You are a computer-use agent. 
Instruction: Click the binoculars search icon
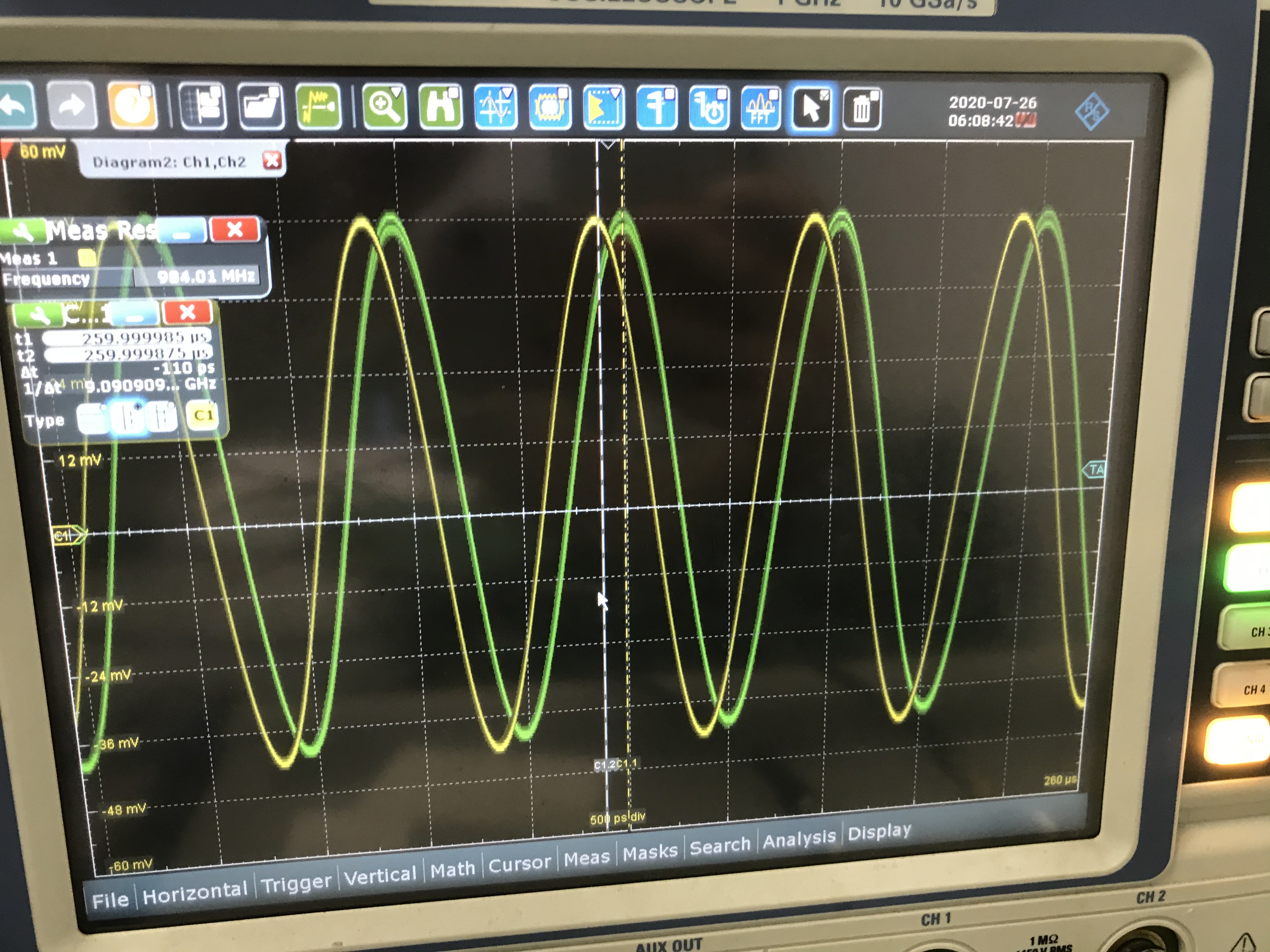(x=440, y=107)
